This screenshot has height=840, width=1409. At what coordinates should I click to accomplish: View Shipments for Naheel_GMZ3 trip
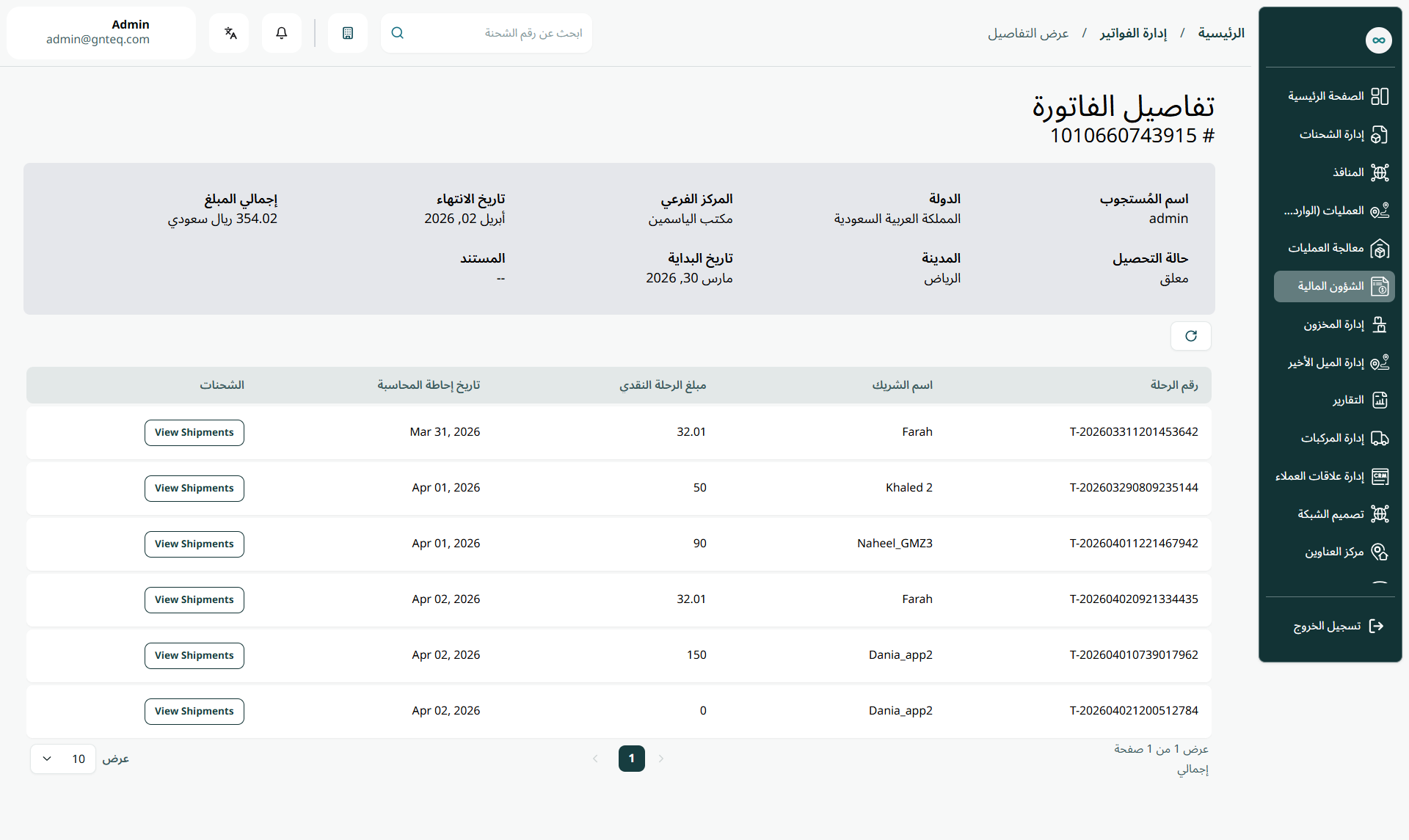tap(194, 544)
